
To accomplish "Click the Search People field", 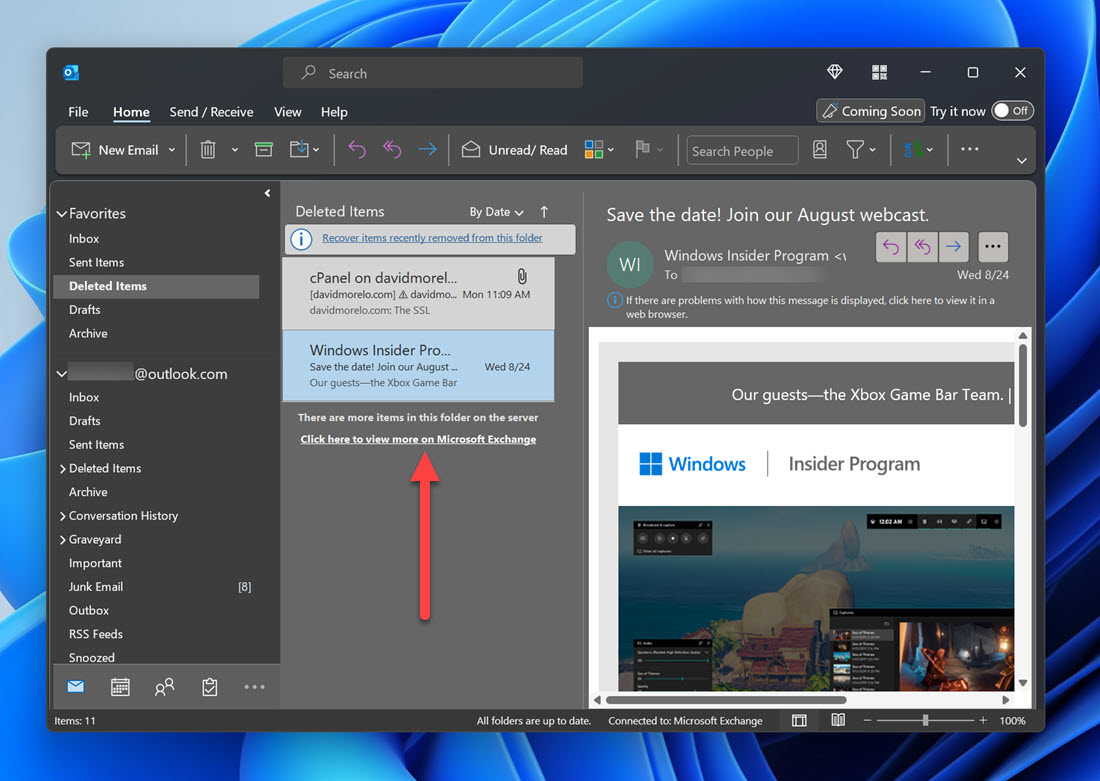I will pos(742,150).
